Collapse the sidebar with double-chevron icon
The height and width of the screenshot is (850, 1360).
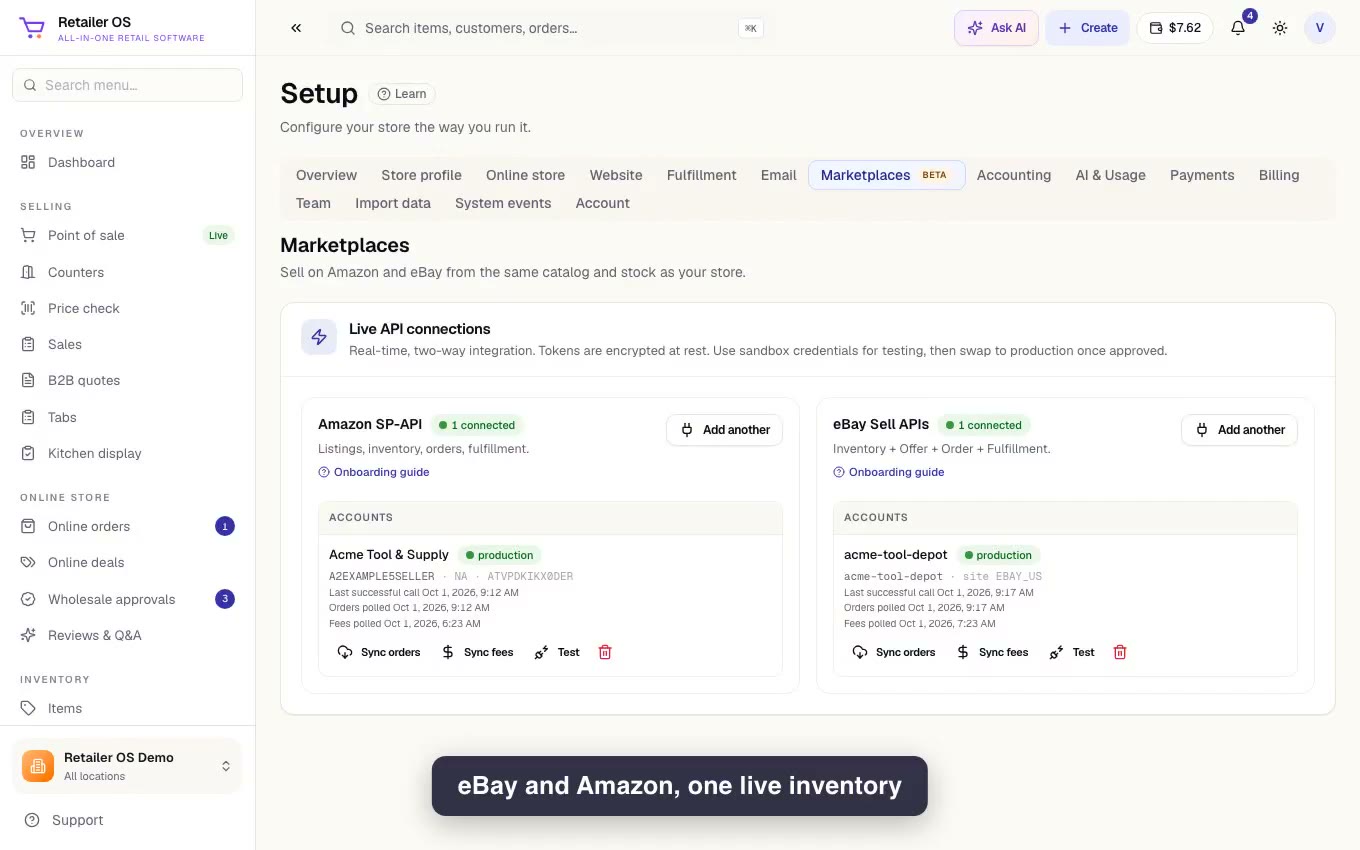click(x=296, y=28)
